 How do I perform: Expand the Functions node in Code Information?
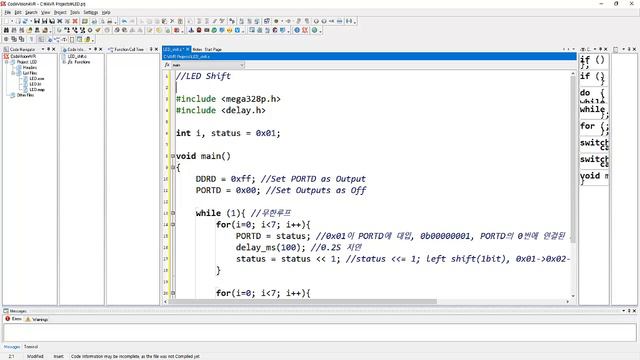(64, 62)
